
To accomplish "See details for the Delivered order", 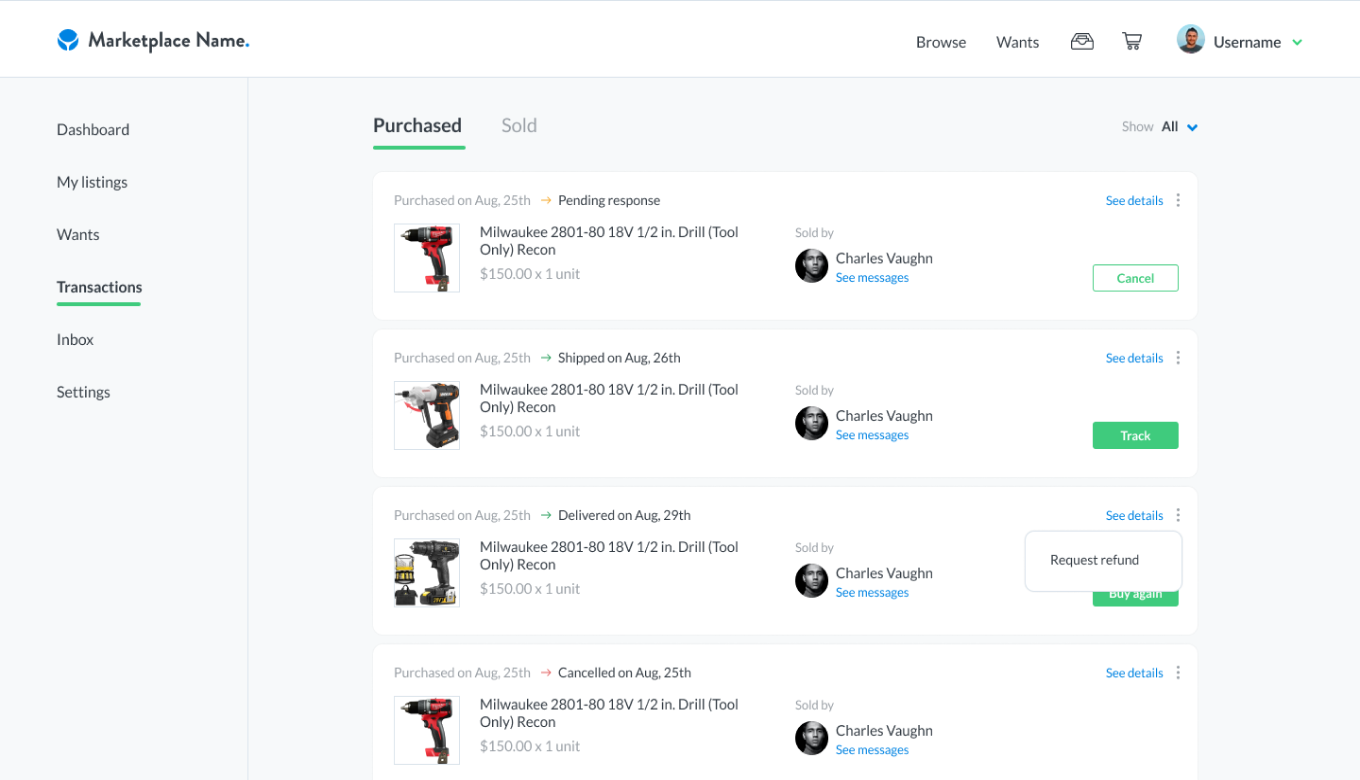I will [x=1134, y=516].
